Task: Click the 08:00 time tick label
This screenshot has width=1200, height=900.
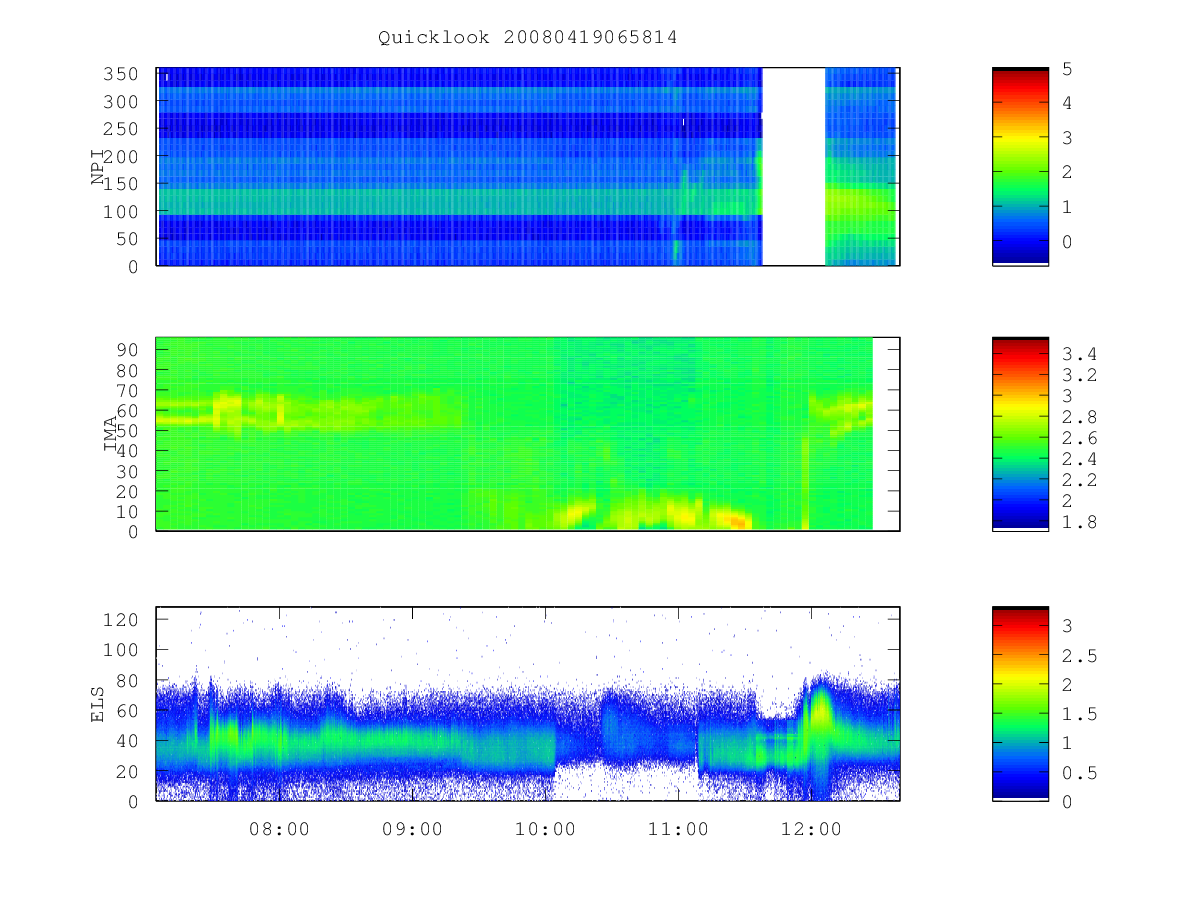Action: [x=279, y=829]
